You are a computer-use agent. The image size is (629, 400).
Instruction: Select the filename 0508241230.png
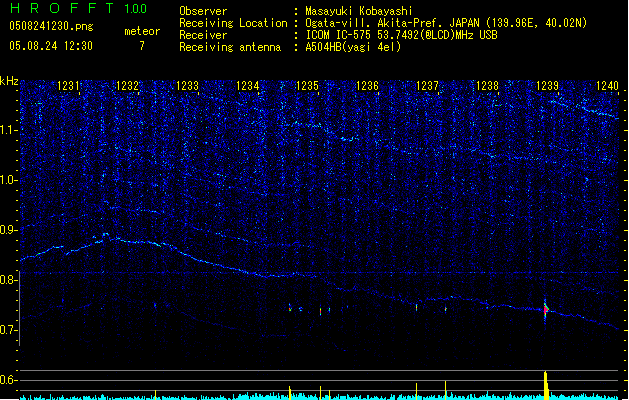(51, 26)
